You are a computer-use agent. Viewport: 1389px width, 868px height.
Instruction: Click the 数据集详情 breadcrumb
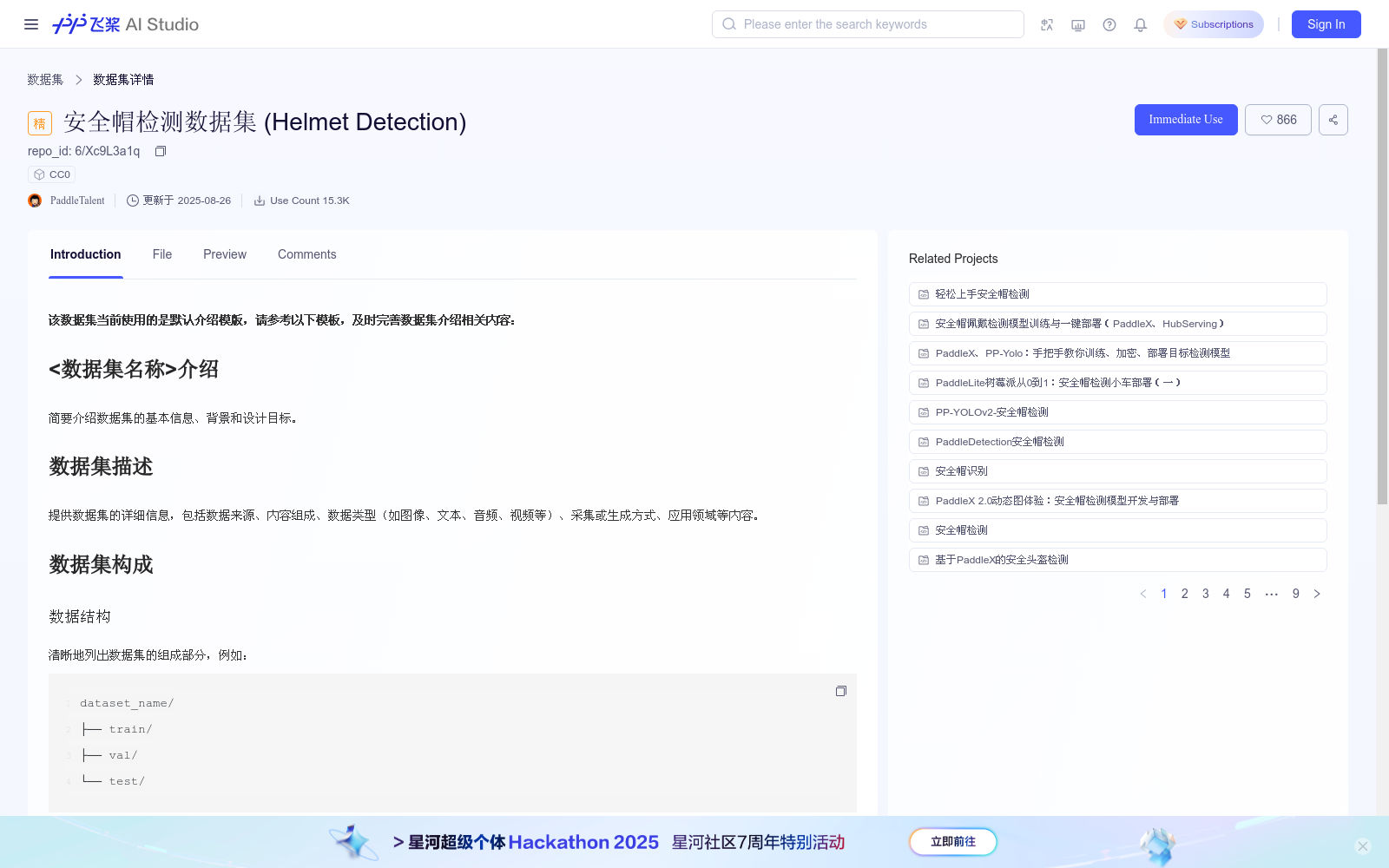point(123,80)
